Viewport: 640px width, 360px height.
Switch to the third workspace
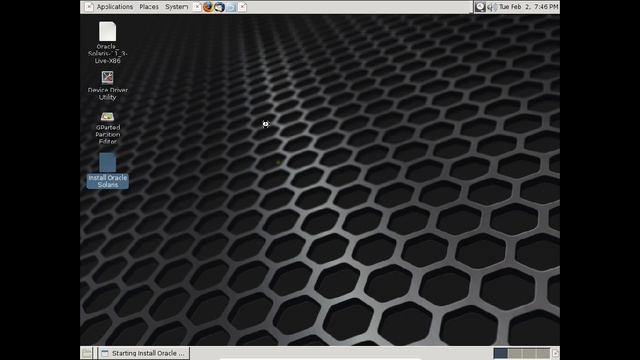[529, 353]
